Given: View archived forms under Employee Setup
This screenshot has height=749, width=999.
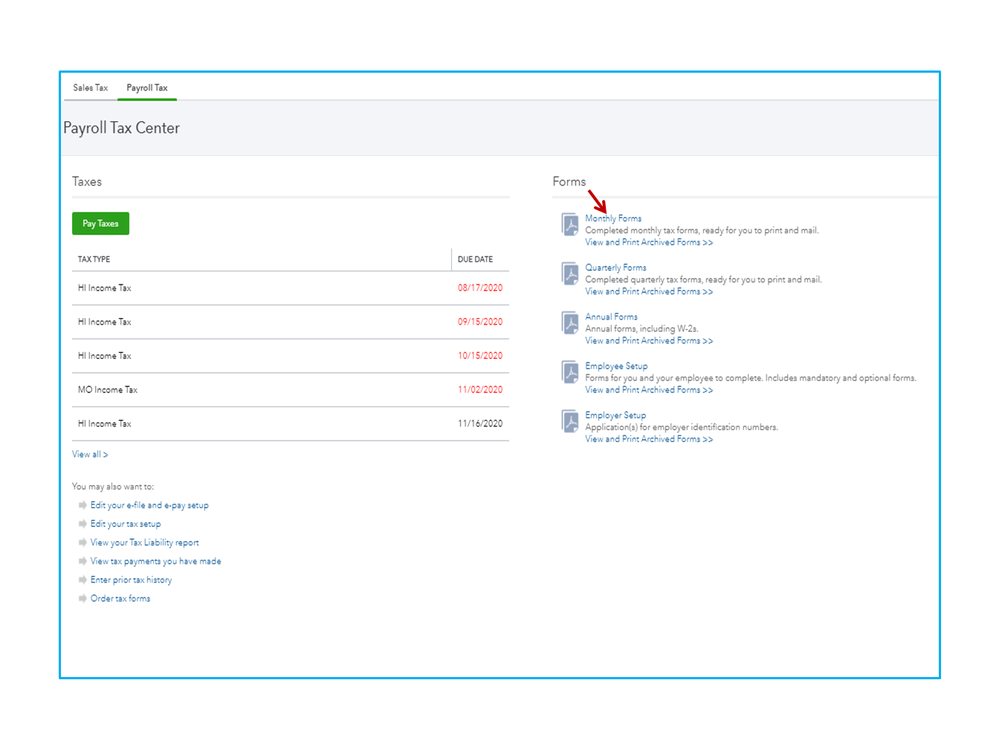Looking at the screenshot, I should (649, 390).
